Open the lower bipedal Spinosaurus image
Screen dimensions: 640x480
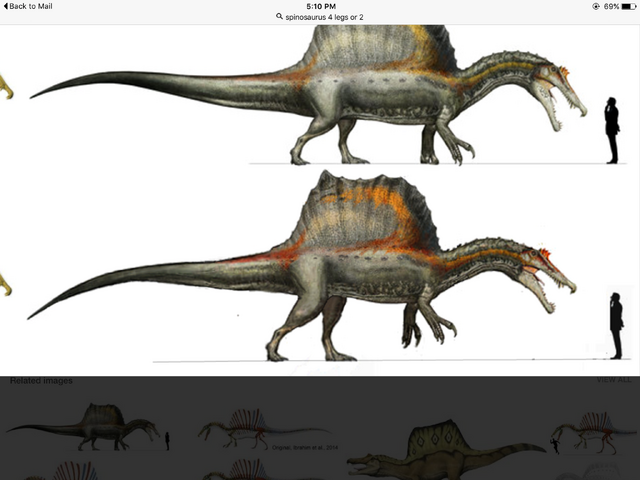302,266
